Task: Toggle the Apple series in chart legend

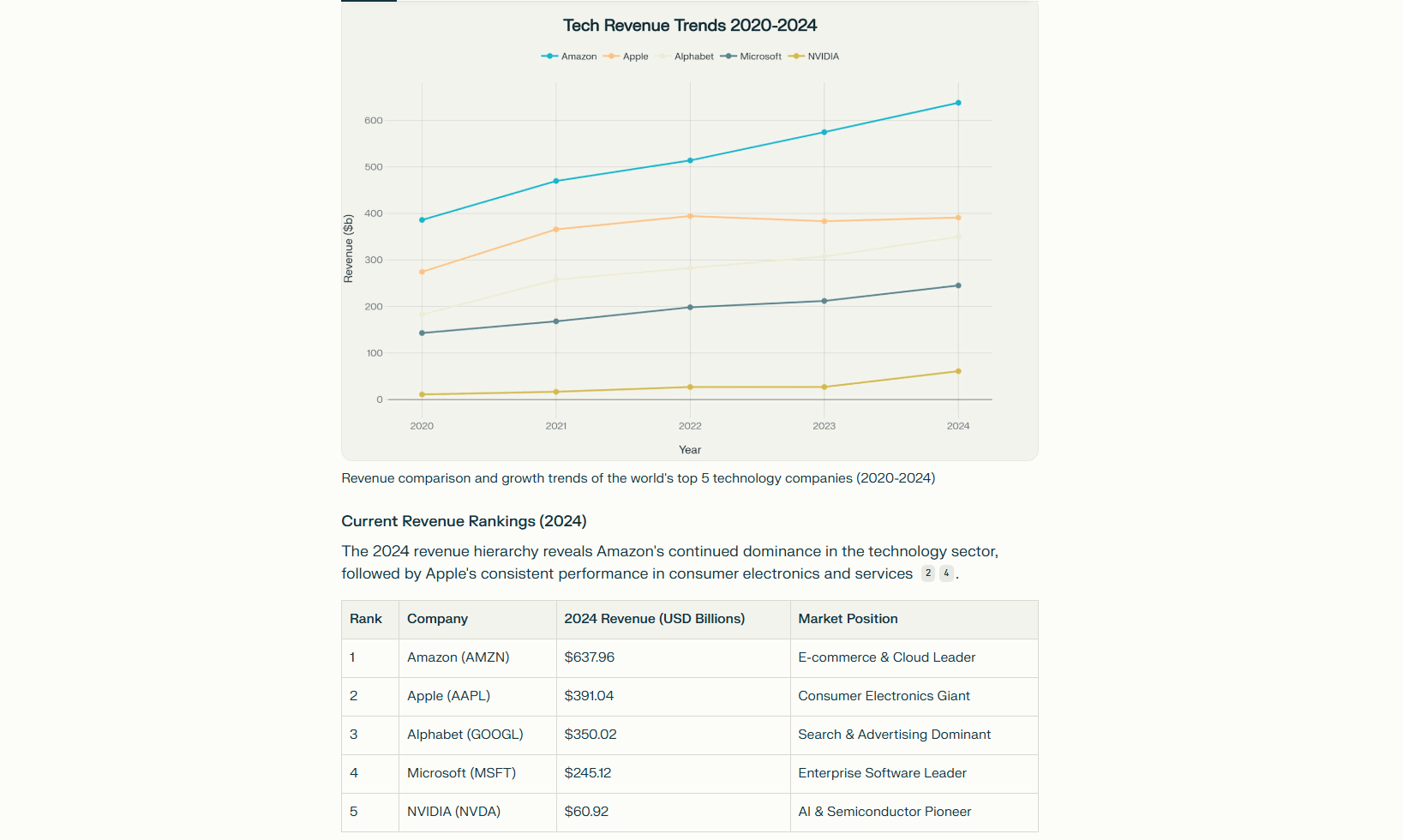Action: click(627, 57)
